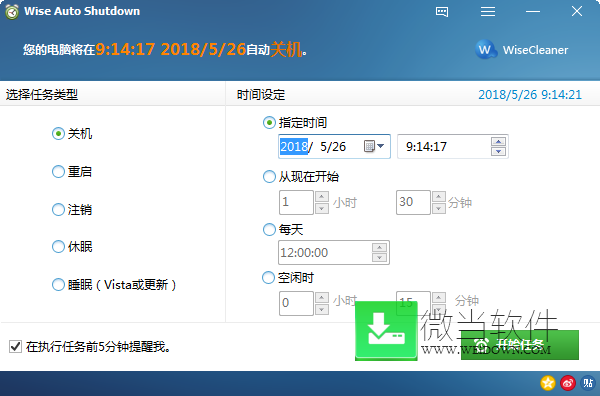600x396 pixels.
Task: Increase the daily 12:00:00 time
Action: tap(379, 248)
